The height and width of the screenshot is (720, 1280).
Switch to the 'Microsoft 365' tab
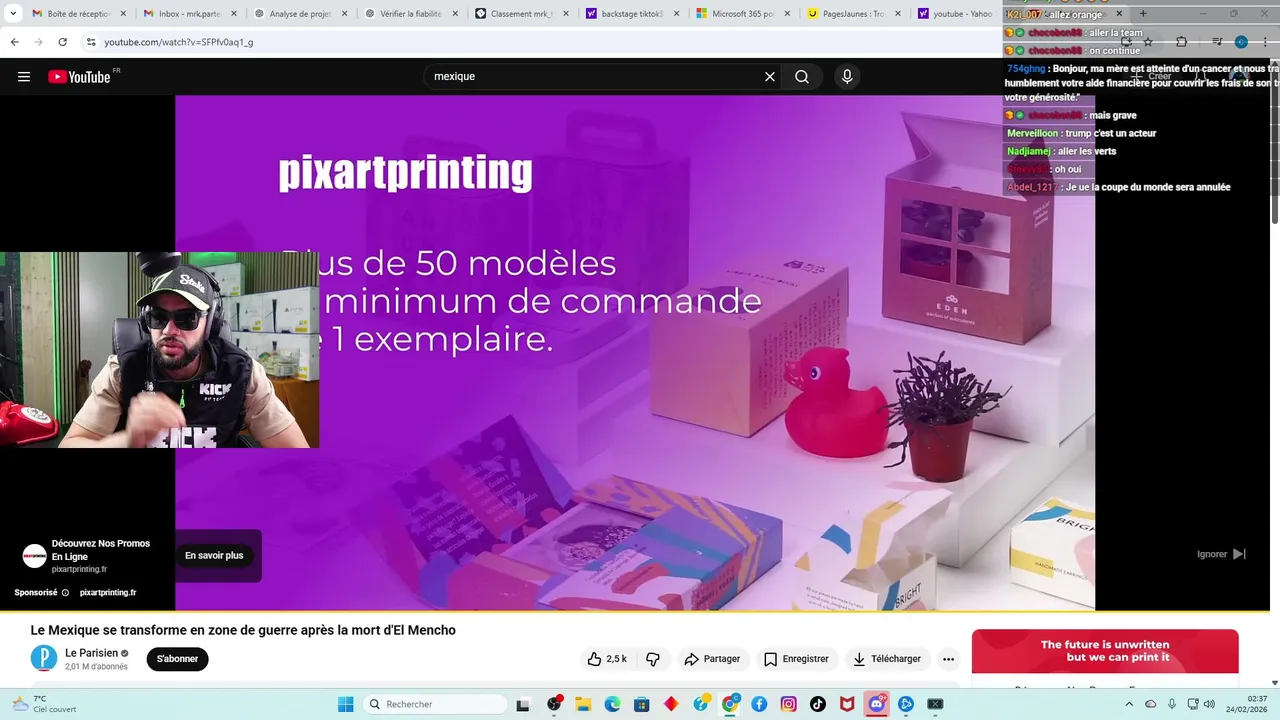[734, 14]
